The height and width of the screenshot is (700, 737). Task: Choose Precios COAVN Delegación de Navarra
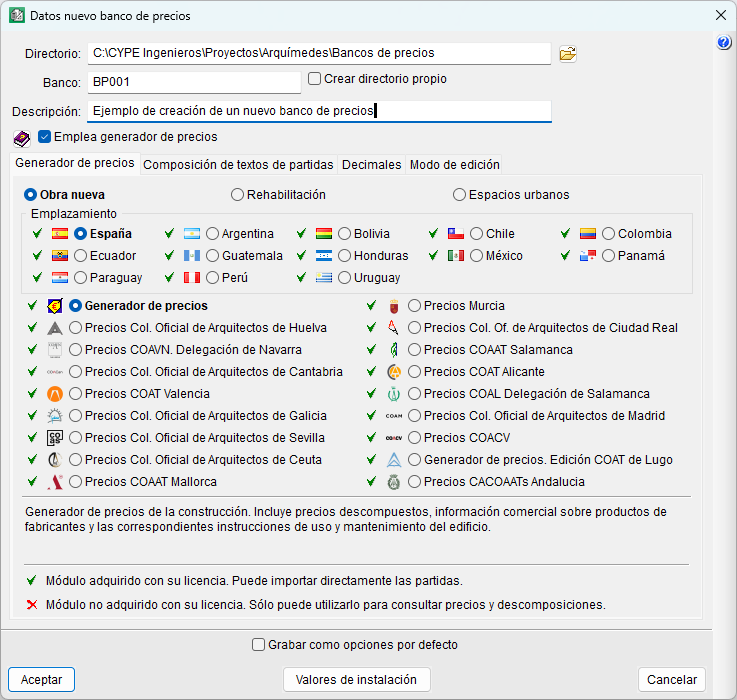[76, 350]
